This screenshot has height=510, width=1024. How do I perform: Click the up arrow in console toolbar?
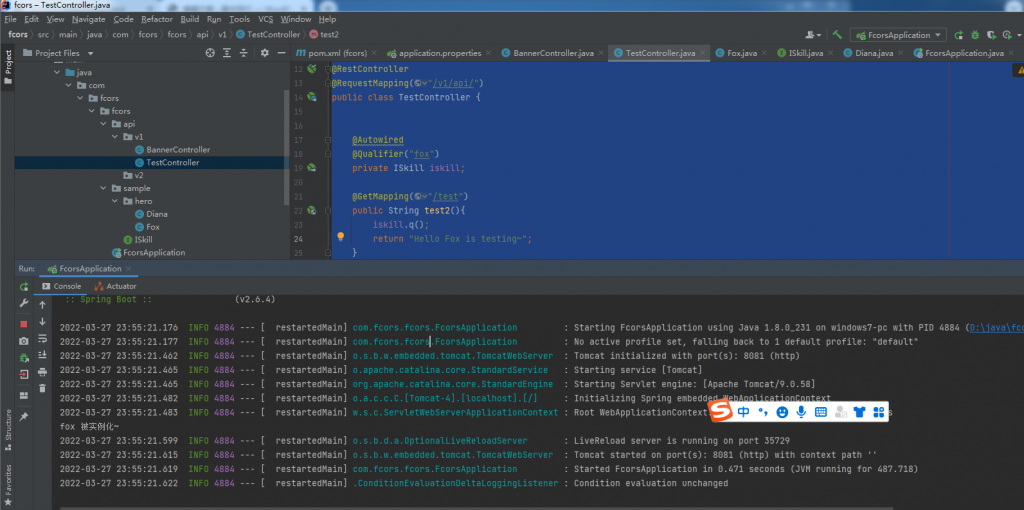[42, 305]
